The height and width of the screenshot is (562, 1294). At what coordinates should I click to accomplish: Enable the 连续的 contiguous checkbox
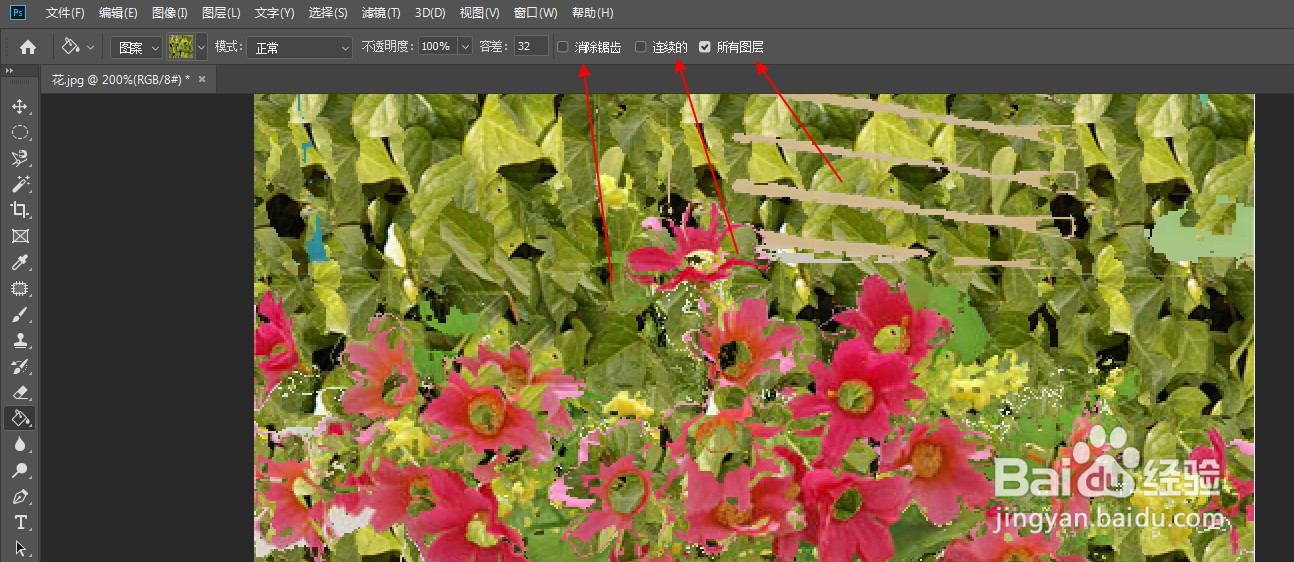pyautogui.click(x=641, y=47)
